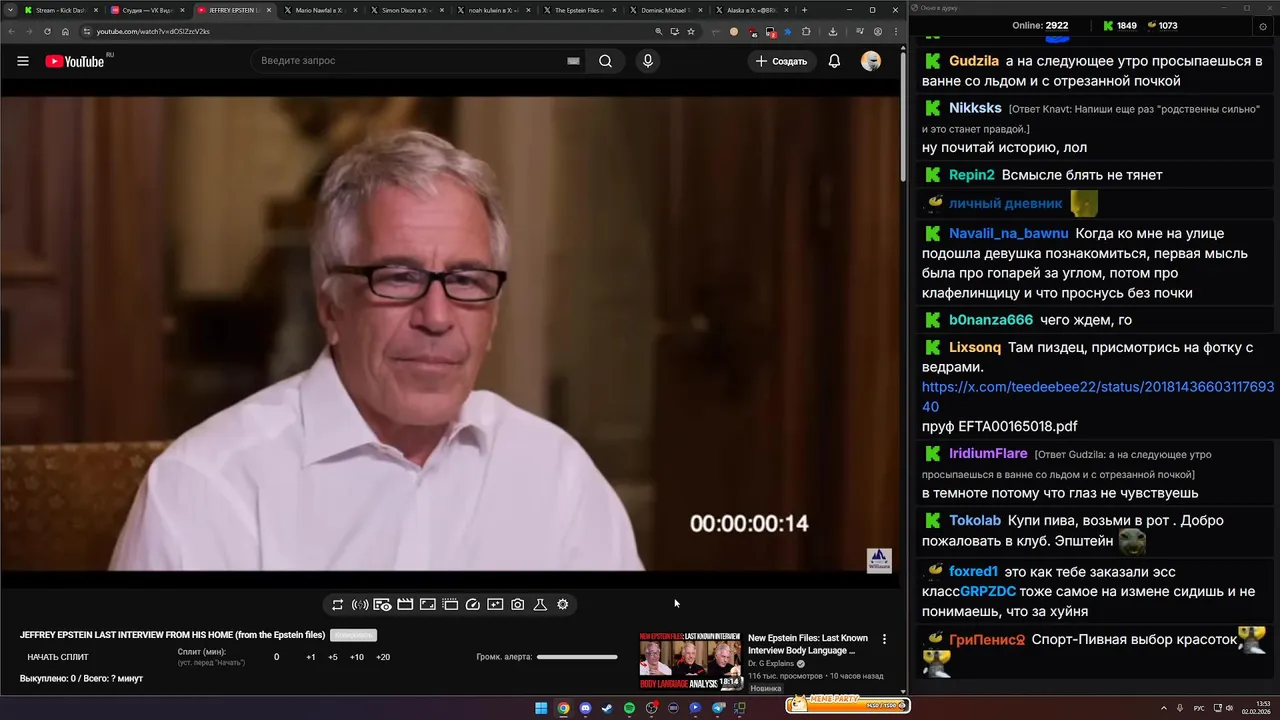Open the YouTube hamburger guide menu
Screen dimensions: 1280x720
pyautogui.click(x=23, y=61)
